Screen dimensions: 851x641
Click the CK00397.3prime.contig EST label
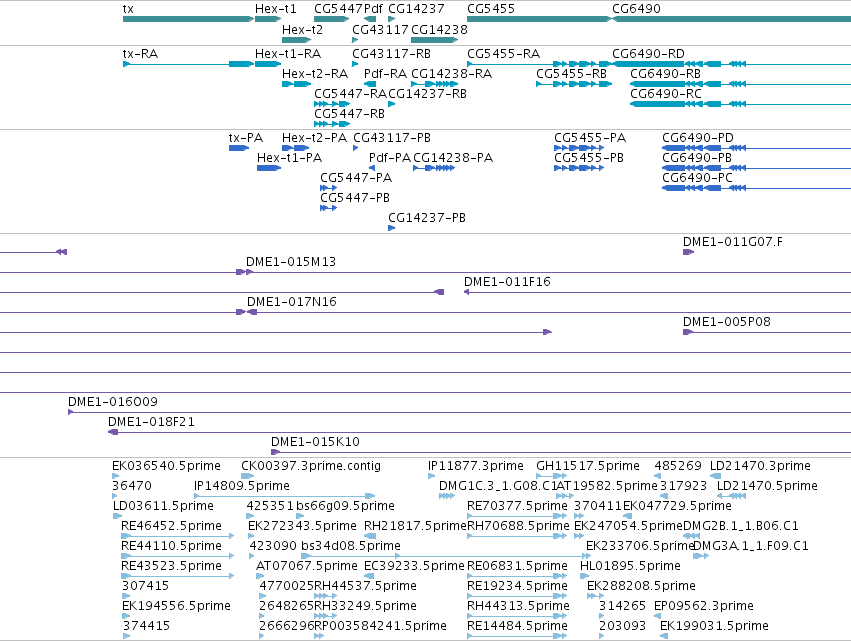click(x=311, y=466)
